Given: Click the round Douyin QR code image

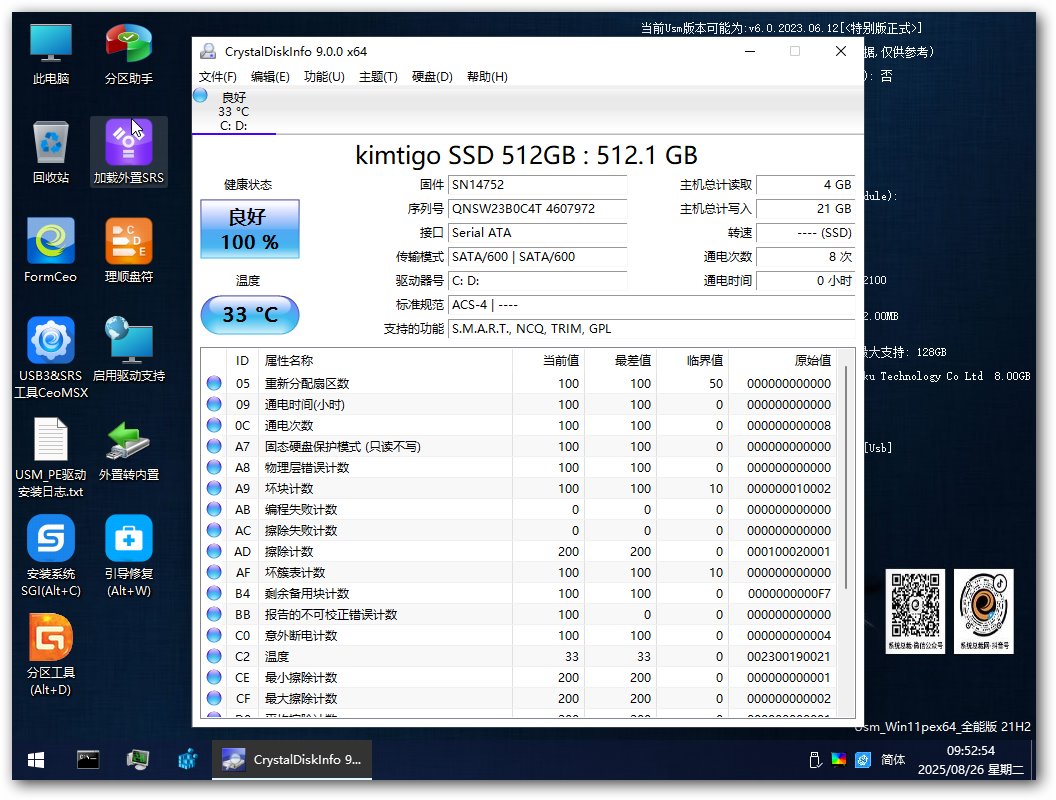Looking at the screenshot, I should (984, 611).
